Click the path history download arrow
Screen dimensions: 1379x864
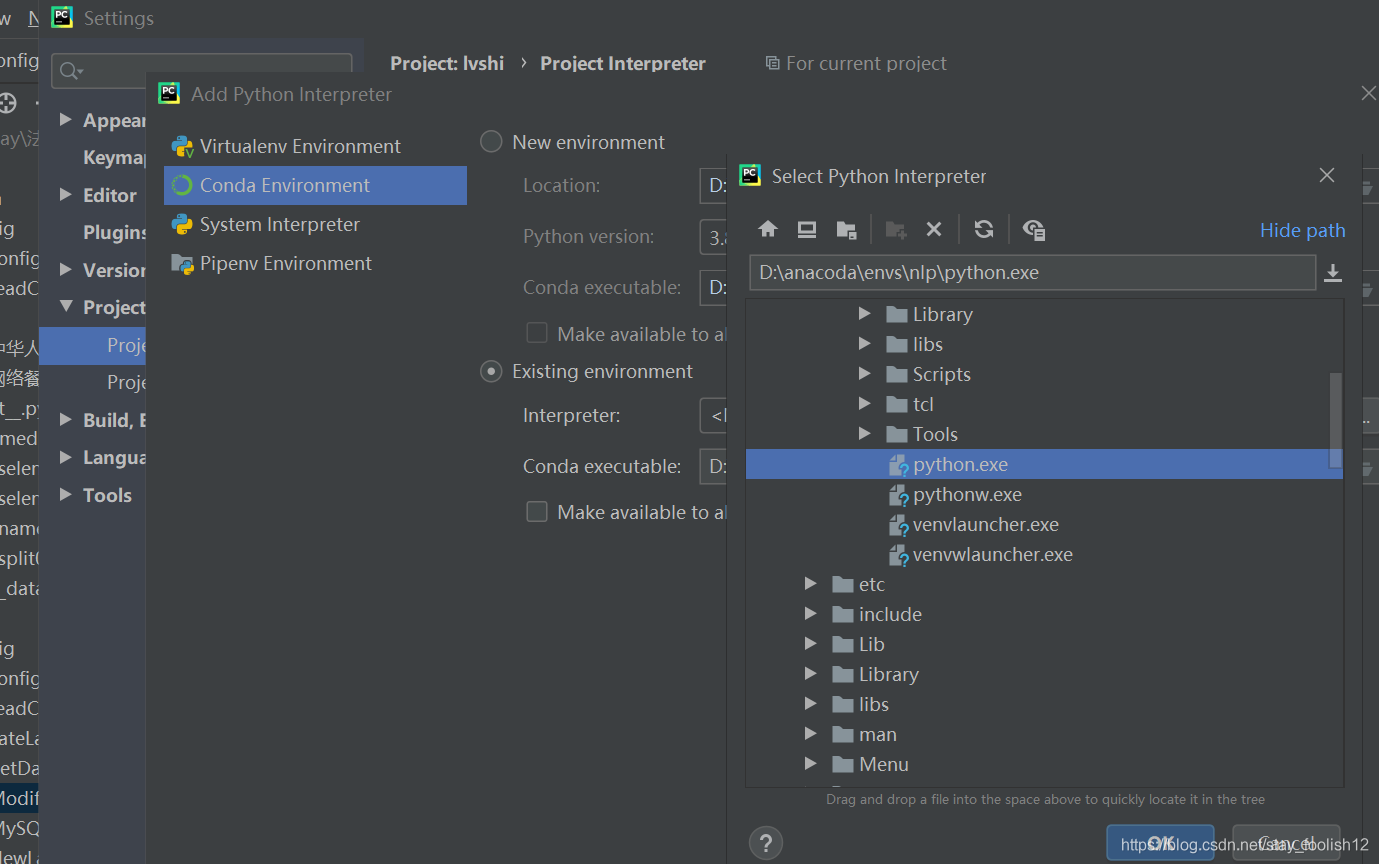pos(1333,273)
